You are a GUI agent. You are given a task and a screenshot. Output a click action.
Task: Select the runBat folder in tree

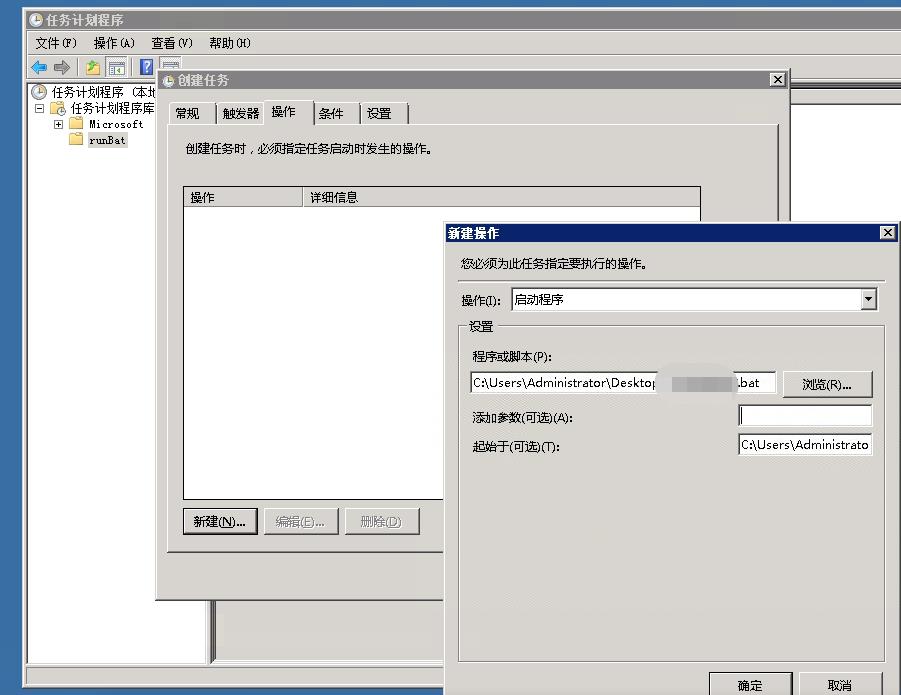point(108,140)
